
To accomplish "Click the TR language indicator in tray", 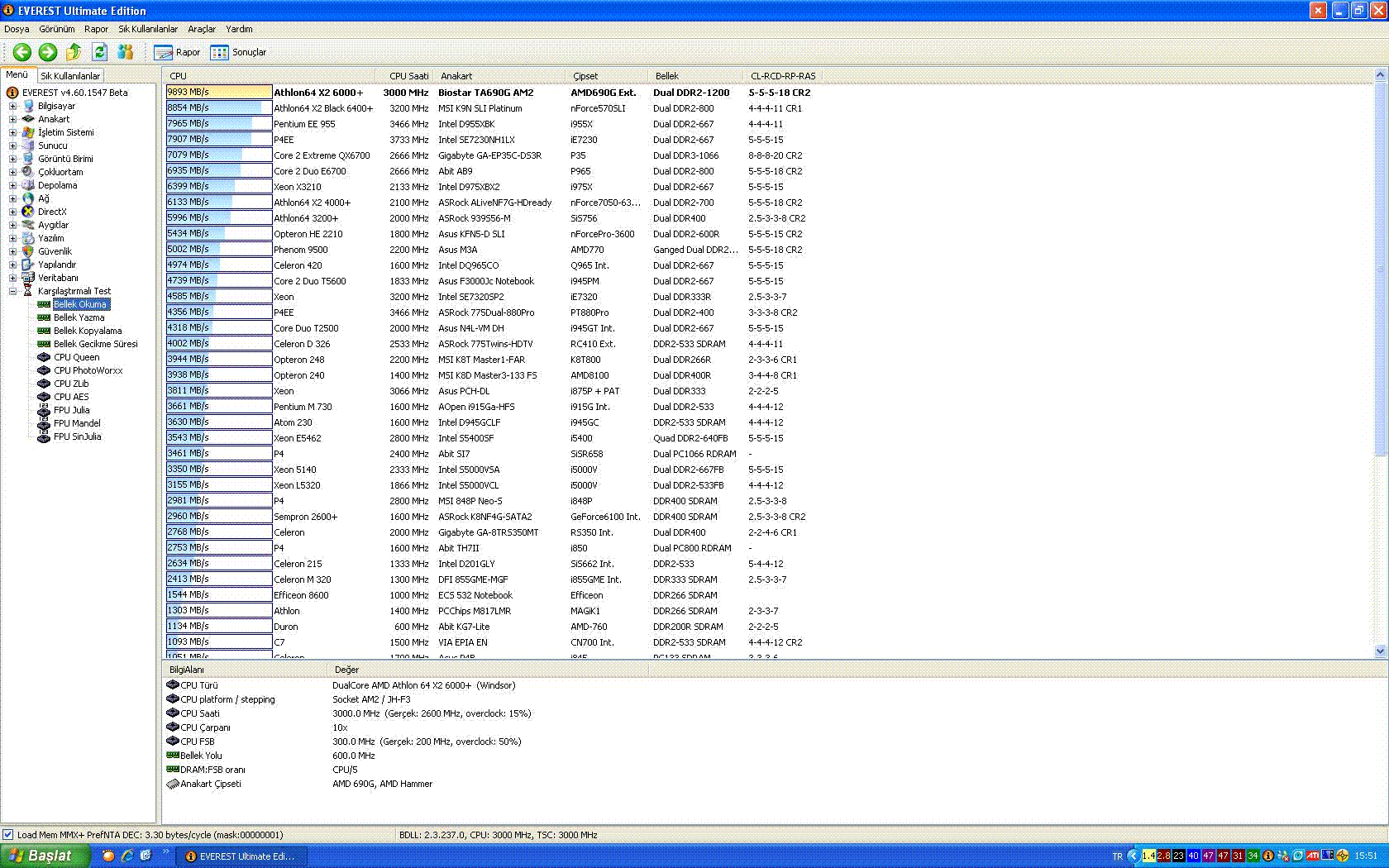I will 1118,856.
